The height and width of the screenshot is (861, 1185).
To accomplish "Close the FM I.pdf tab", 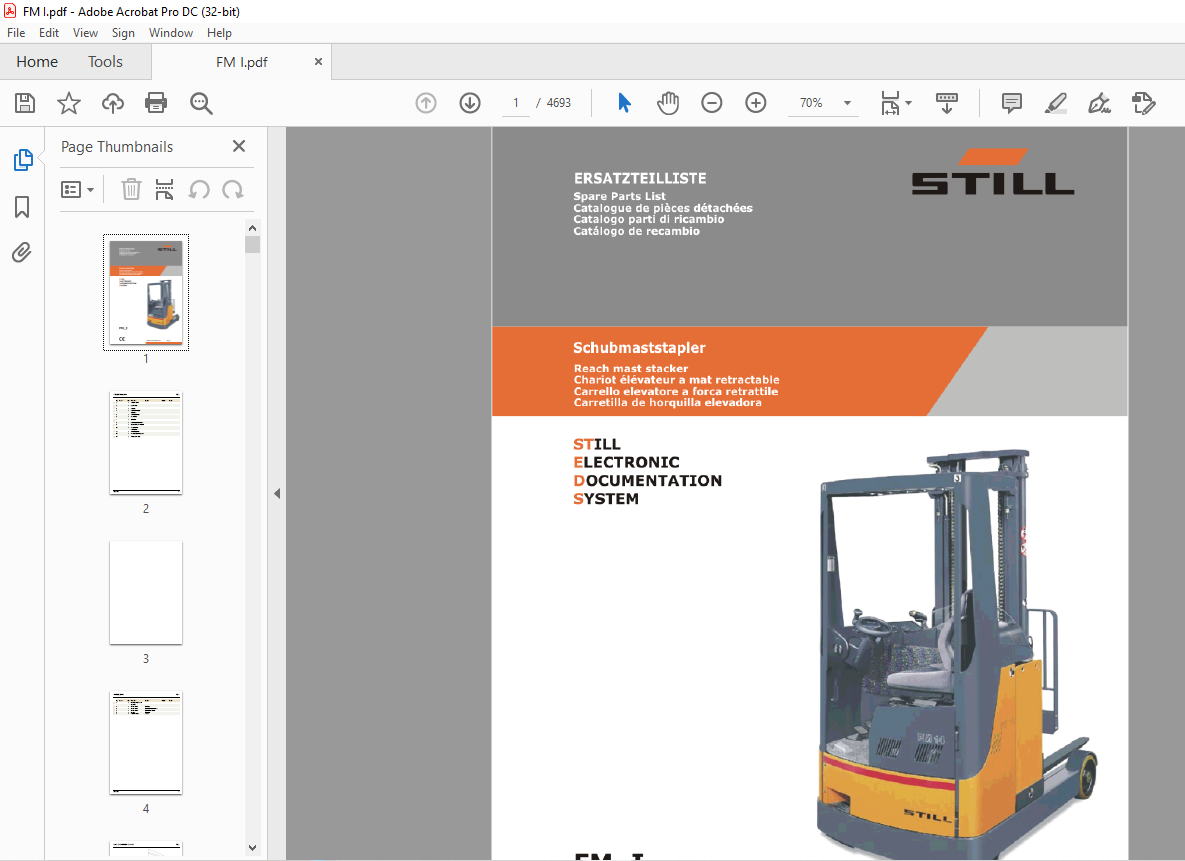I will (318, 61).
